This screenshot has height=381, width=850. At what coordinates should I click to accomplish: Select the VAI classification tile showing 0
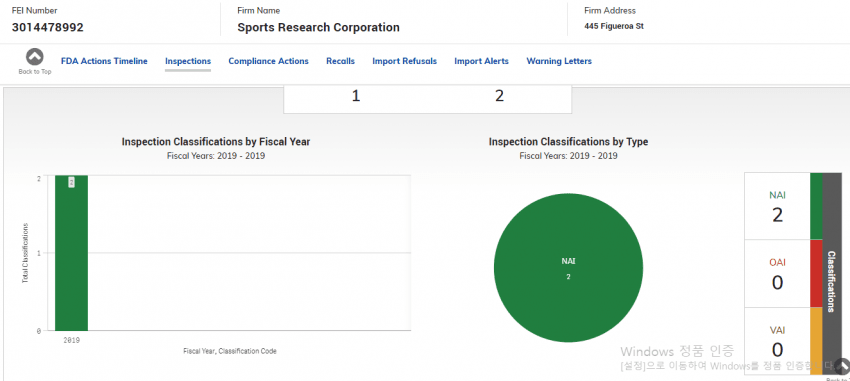(777, 341)
